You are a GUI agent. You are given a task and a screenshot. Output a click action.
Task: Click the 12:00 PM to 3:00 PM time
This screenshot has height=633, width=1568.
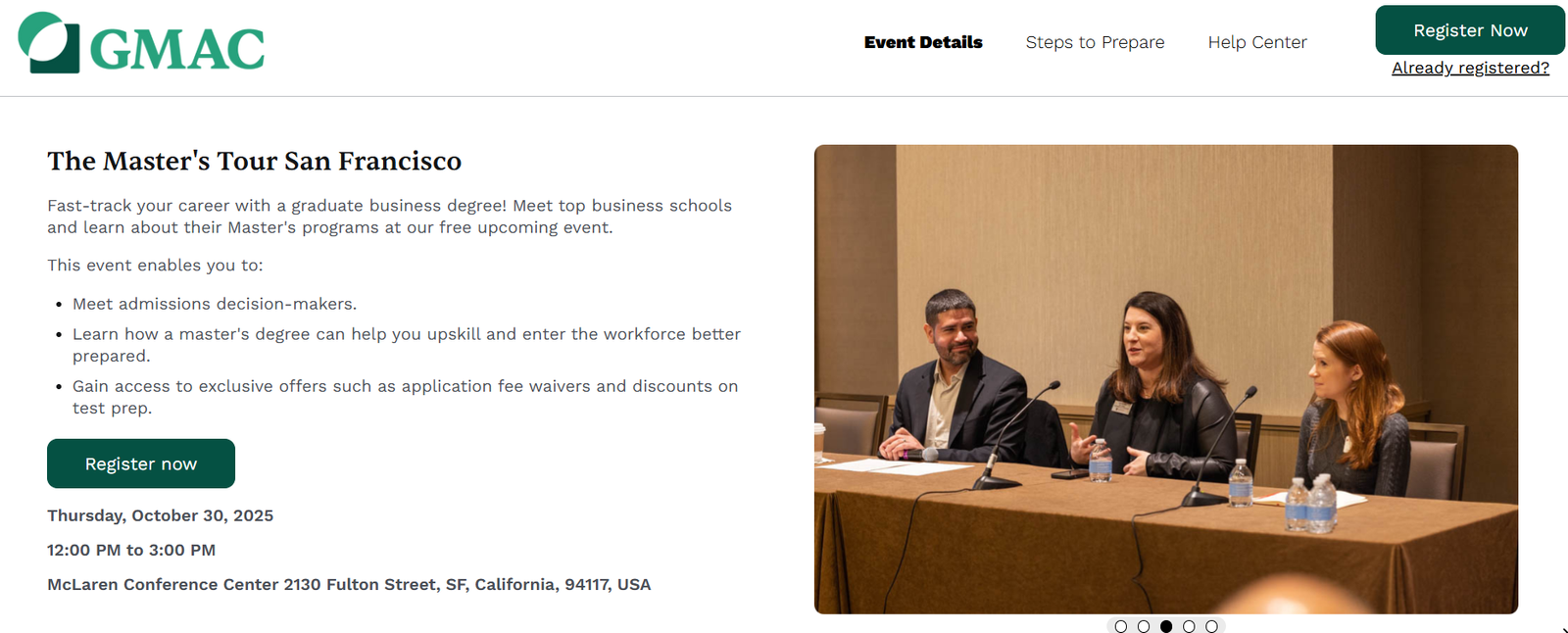pyautogui.click(x=131, y=550)
